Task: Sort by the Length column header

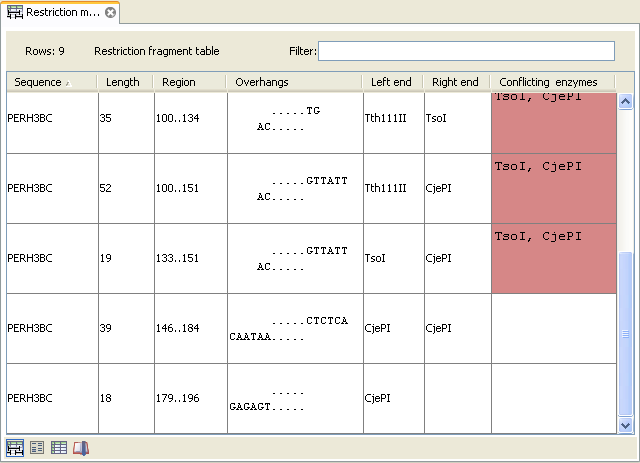Action: 125,82
